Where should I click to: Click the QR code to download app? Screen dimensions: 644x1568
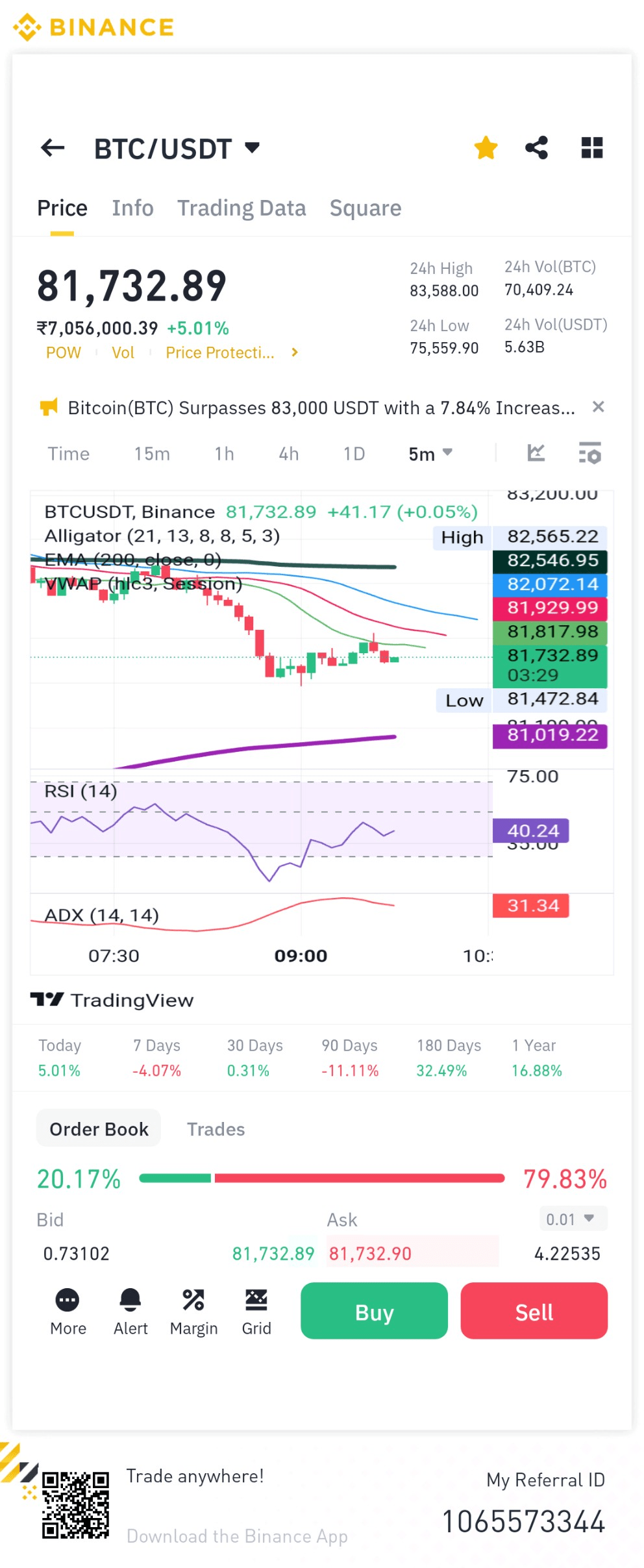click(75, 1506)
